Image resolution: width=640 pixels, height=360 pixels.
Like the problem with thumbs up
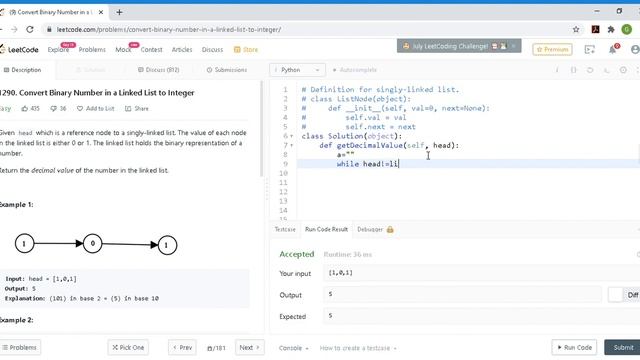pyautogui.click(x=31, y=109)
